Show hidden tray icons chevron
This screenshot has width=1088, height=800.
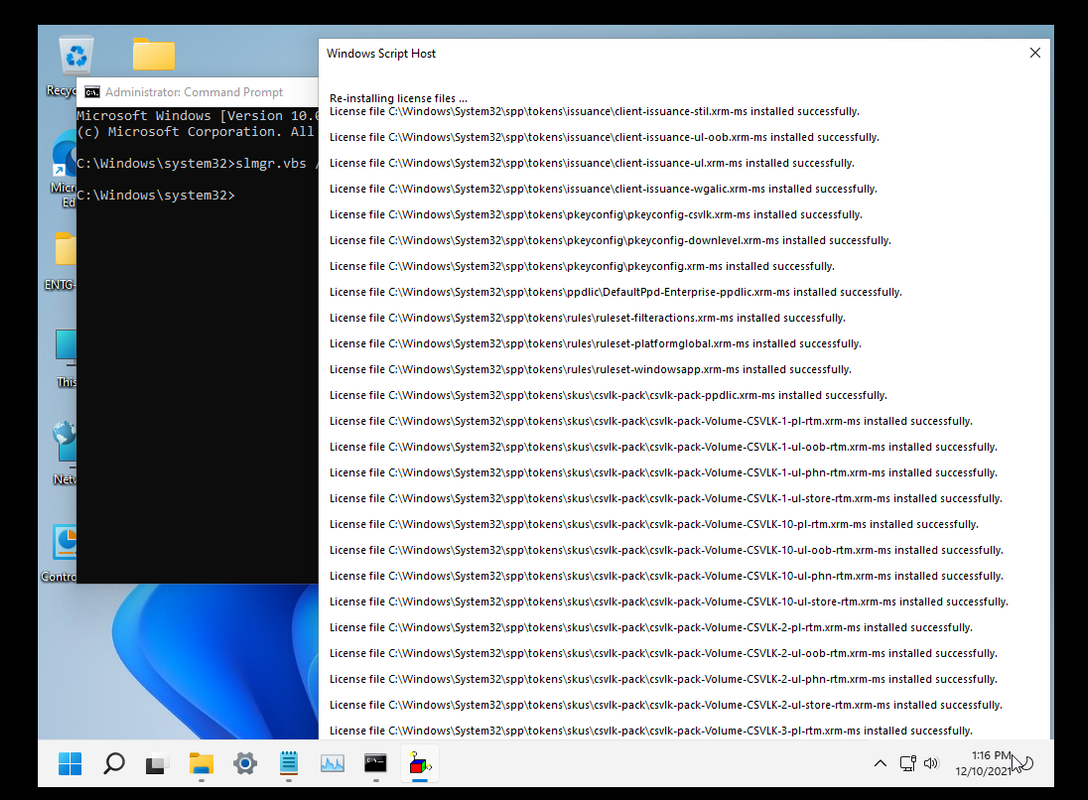(x=880, y=763)
